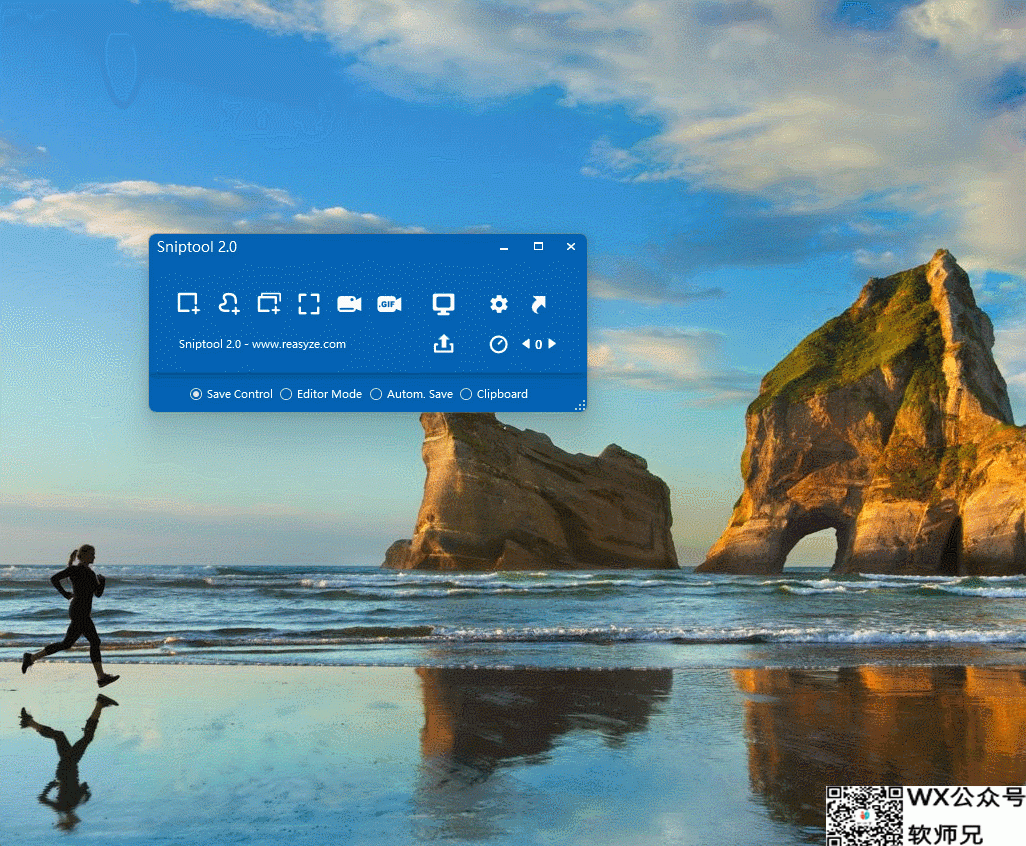Start video screen recording
The width and height of the screenshot is (1026, 846).
[349, 304]
